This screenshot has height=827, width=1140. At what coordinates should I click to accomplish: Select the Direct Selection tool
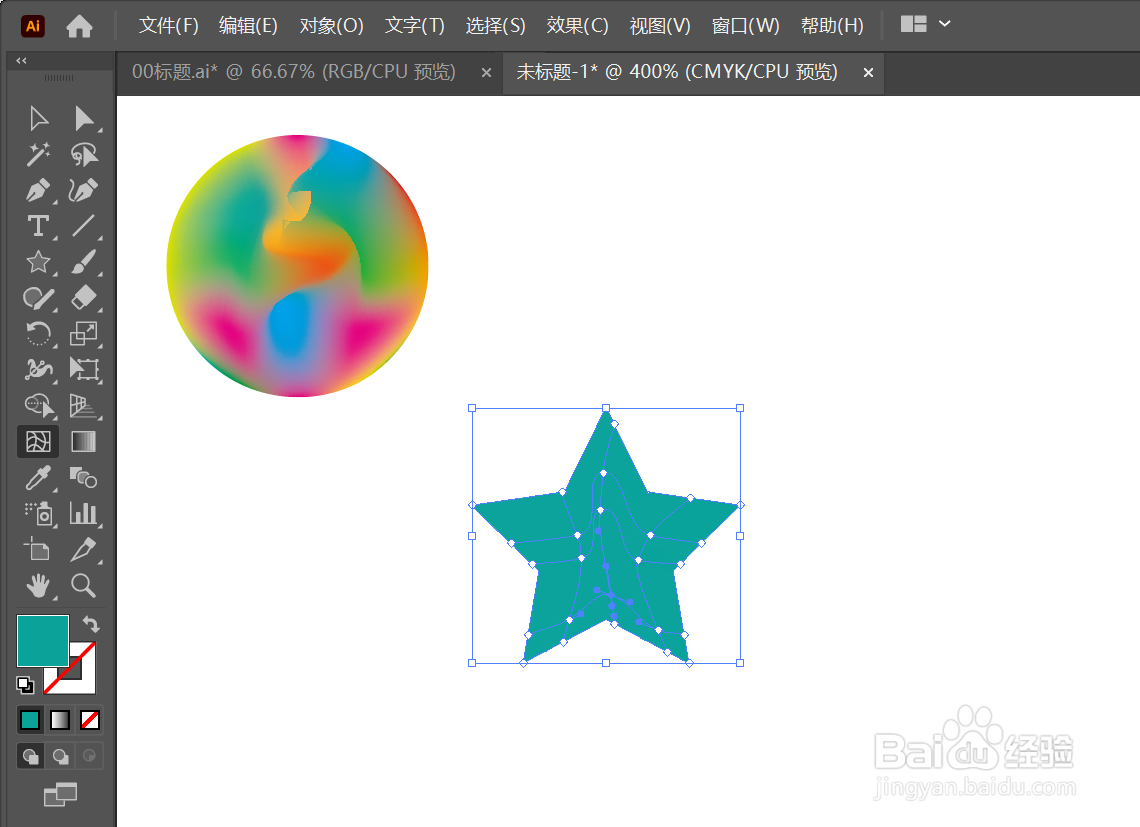84,119
